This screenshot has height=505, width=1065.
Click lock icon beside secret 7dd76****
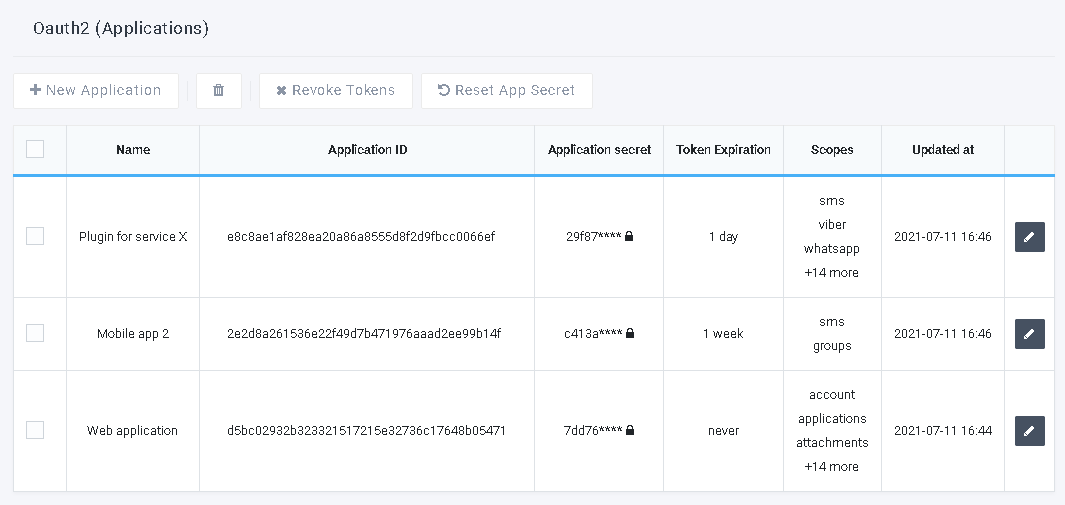tap(630, 430)
